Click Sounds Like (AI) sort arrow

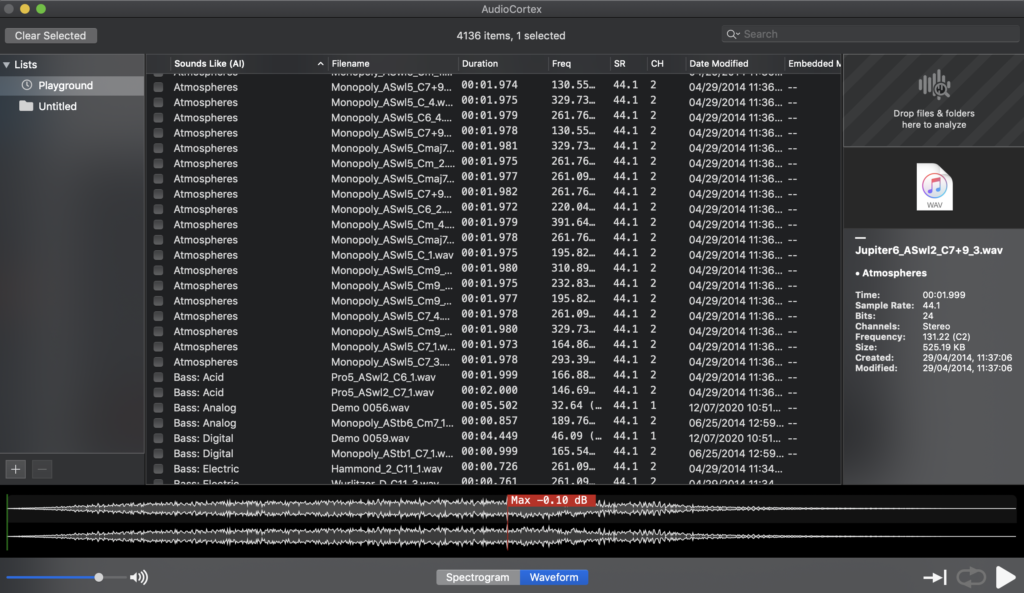click(320, 63)
